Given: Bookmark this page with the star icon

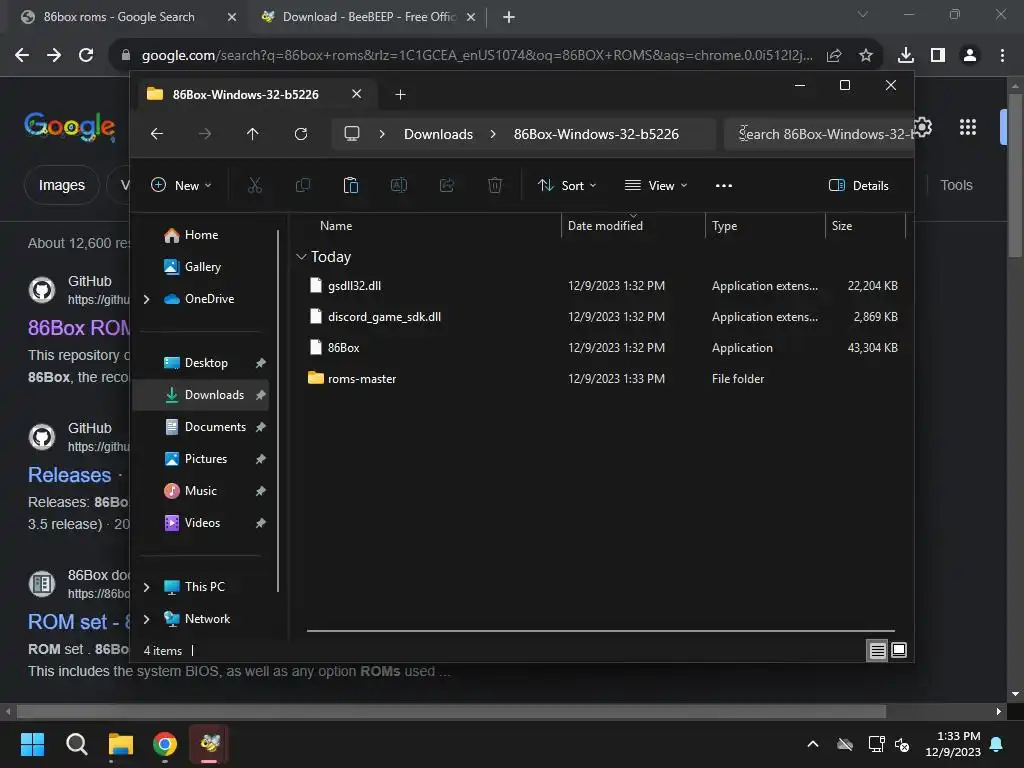Looking at the screenshot, I should click(866, 56).
